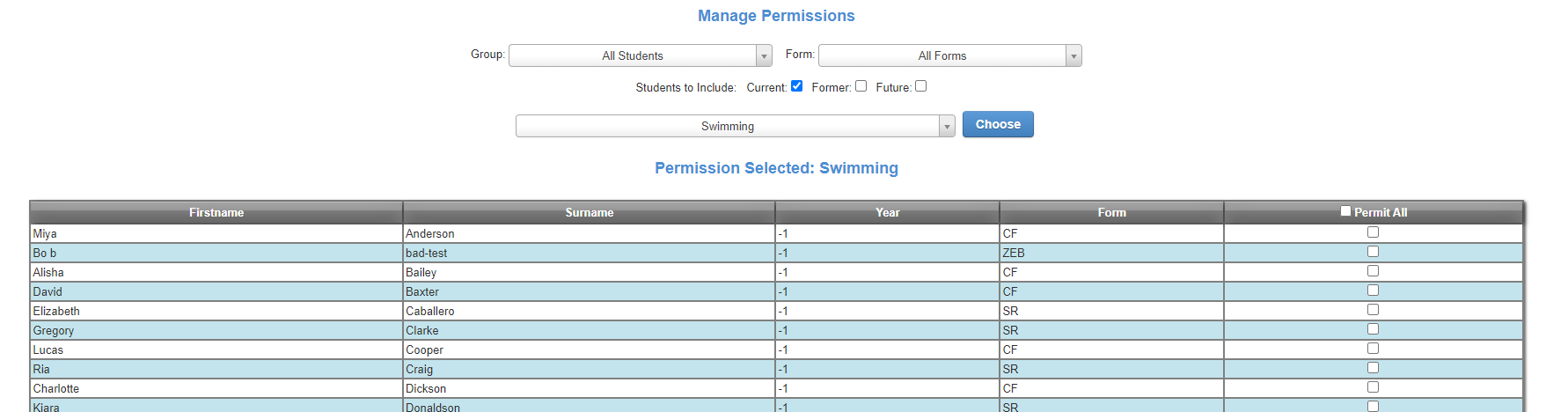Tick permission checkbox for Gregory Clarke

[x=1373, y=329]
